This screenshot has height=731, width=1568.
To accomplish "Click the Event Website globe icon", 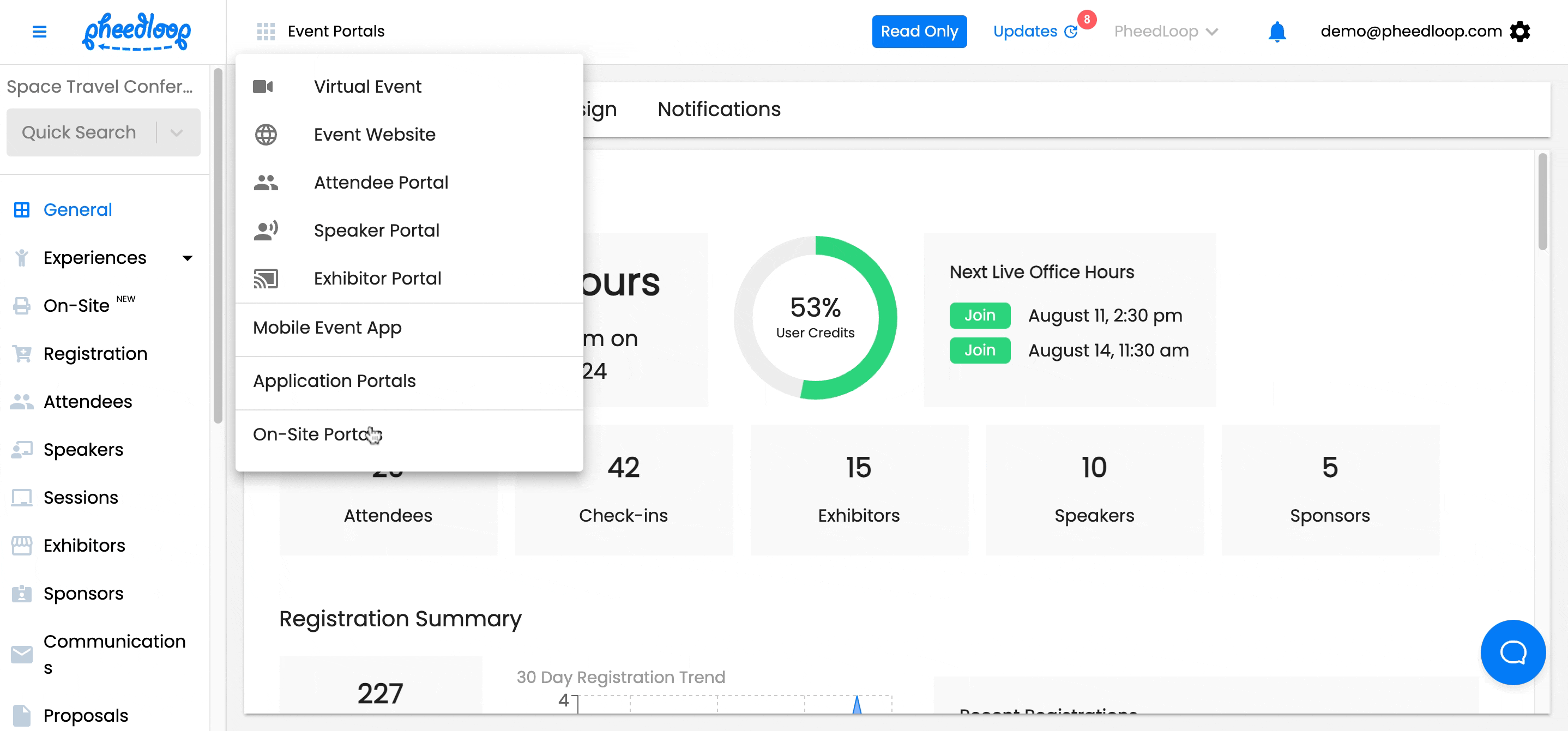I will click(x=266, y=135).
